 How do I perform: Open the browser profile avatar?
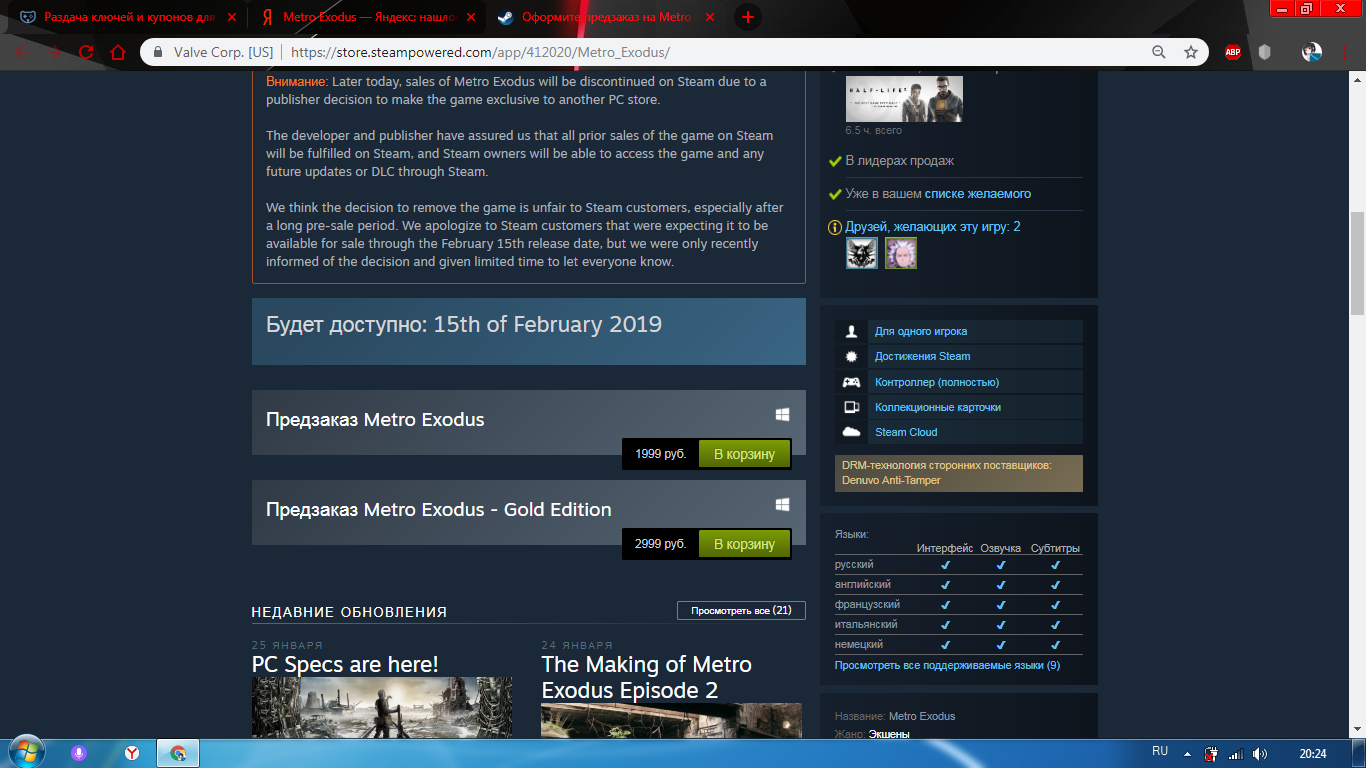pyautogui.click(x=1312, y=52)
